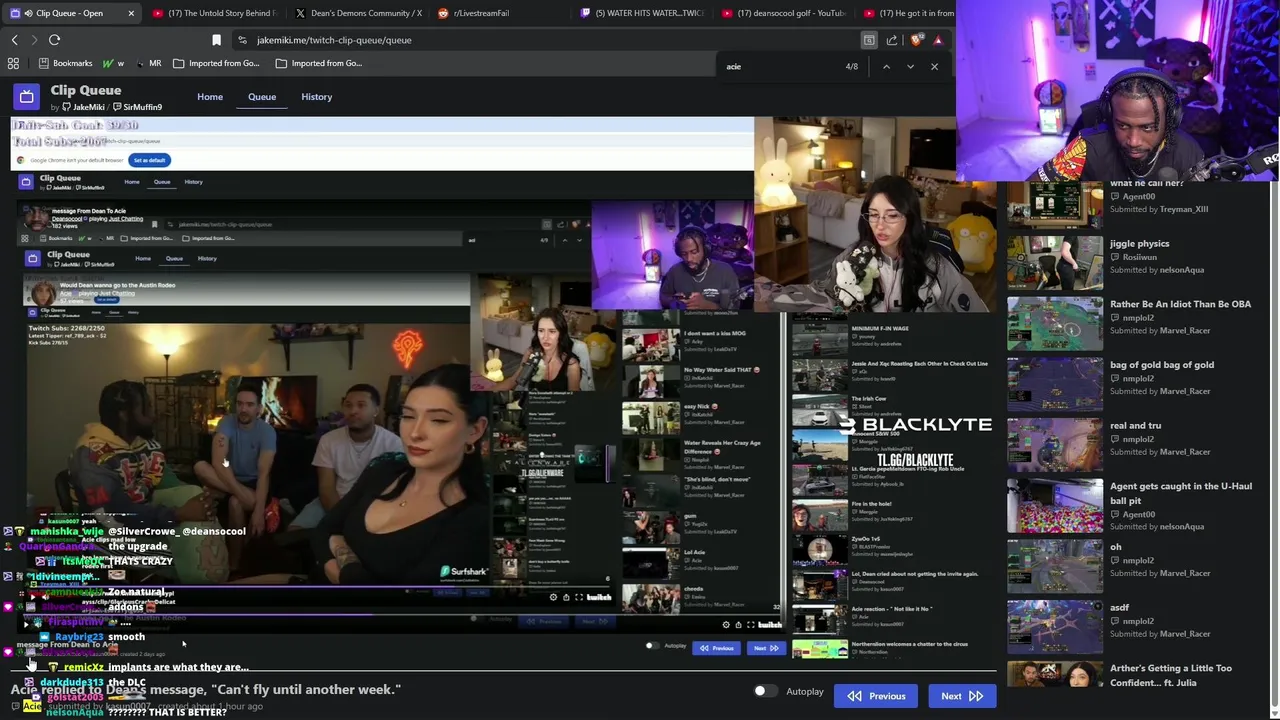The width and height of the screenshot is (1280, 720).
Task: Open JakeMiki GitHub link under Clip Queue
Action: click(x=83, y=107)
